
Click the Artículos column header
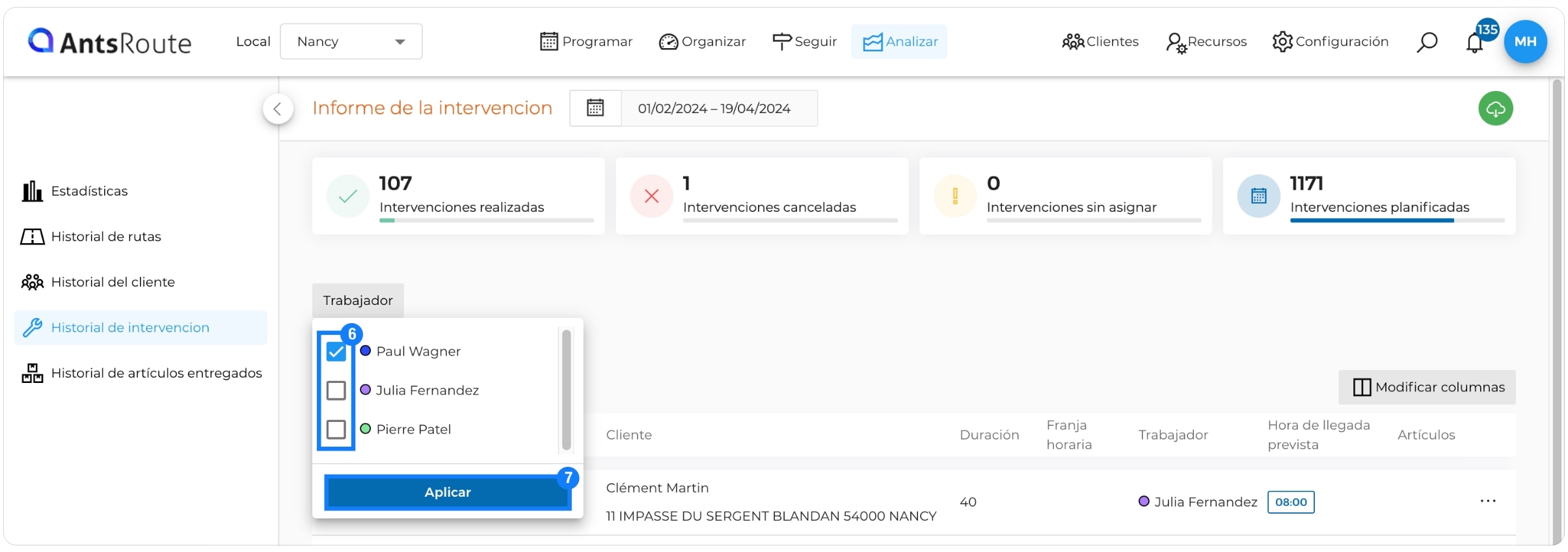pyautogui.click(x=1426, y=435)
